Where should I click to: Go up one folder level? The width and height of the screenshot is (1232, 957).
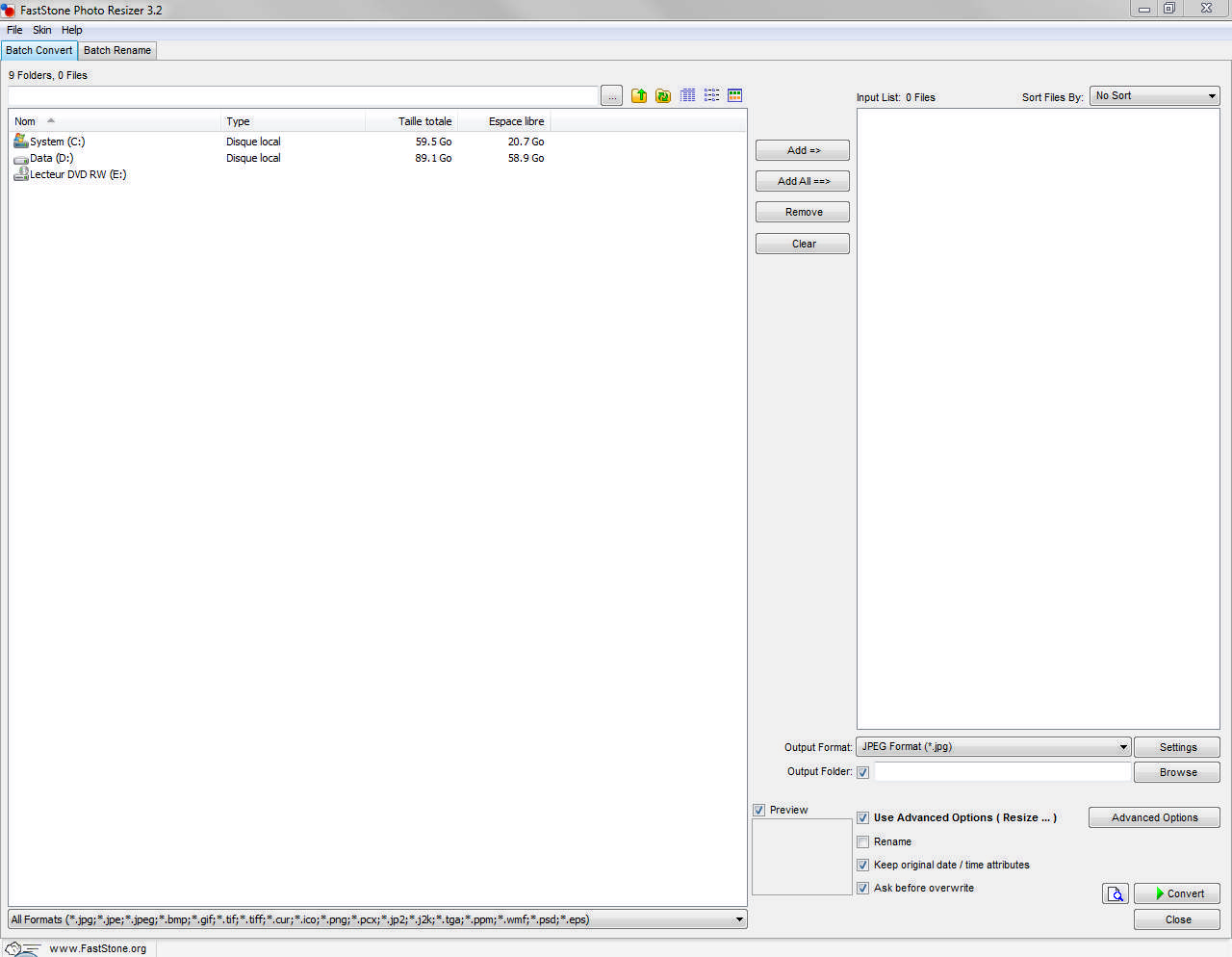pos(639,95)
